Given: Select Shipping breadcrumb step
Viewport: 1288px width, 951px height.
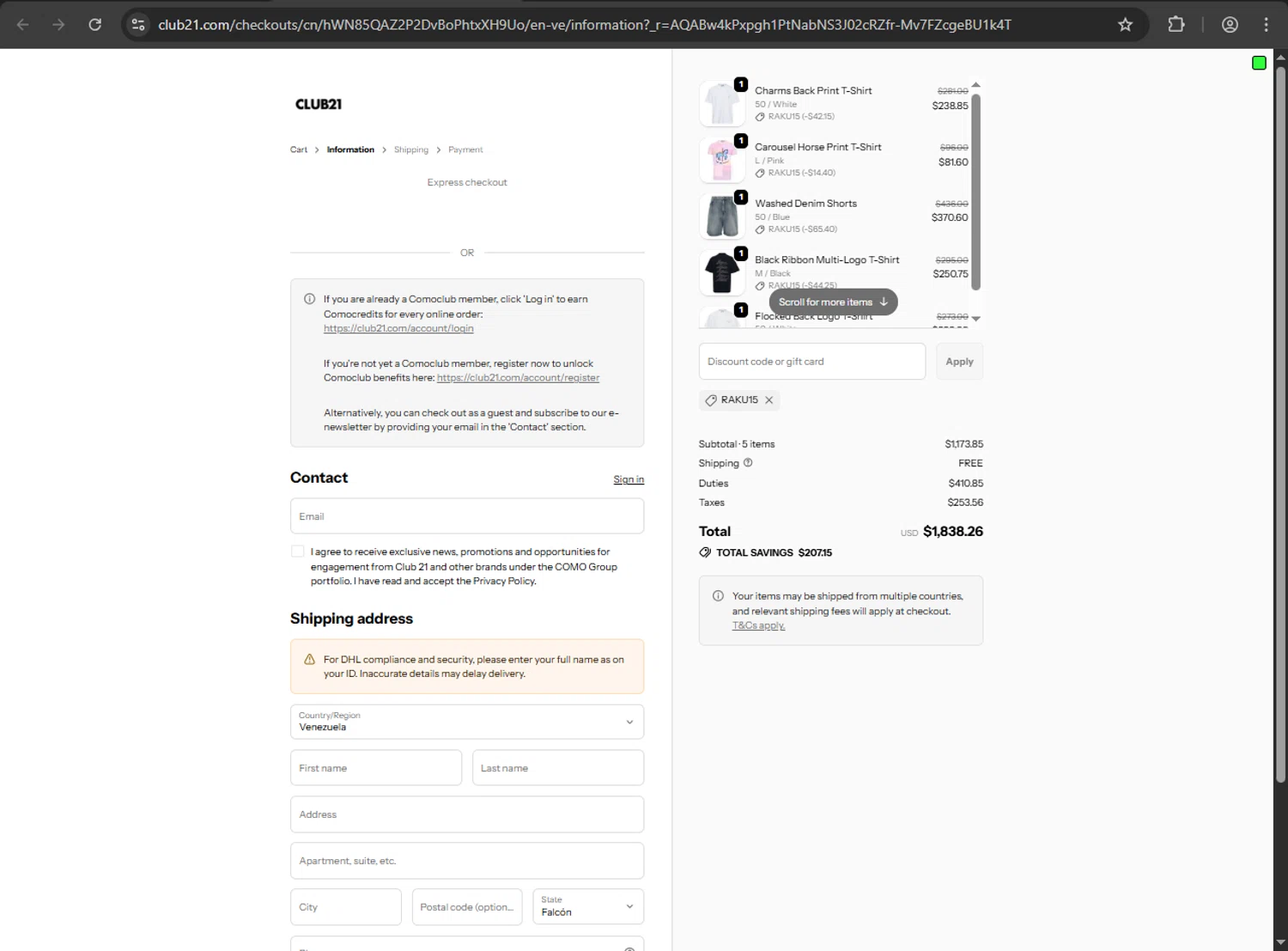Looking at the screenshot, I should 411,149.
